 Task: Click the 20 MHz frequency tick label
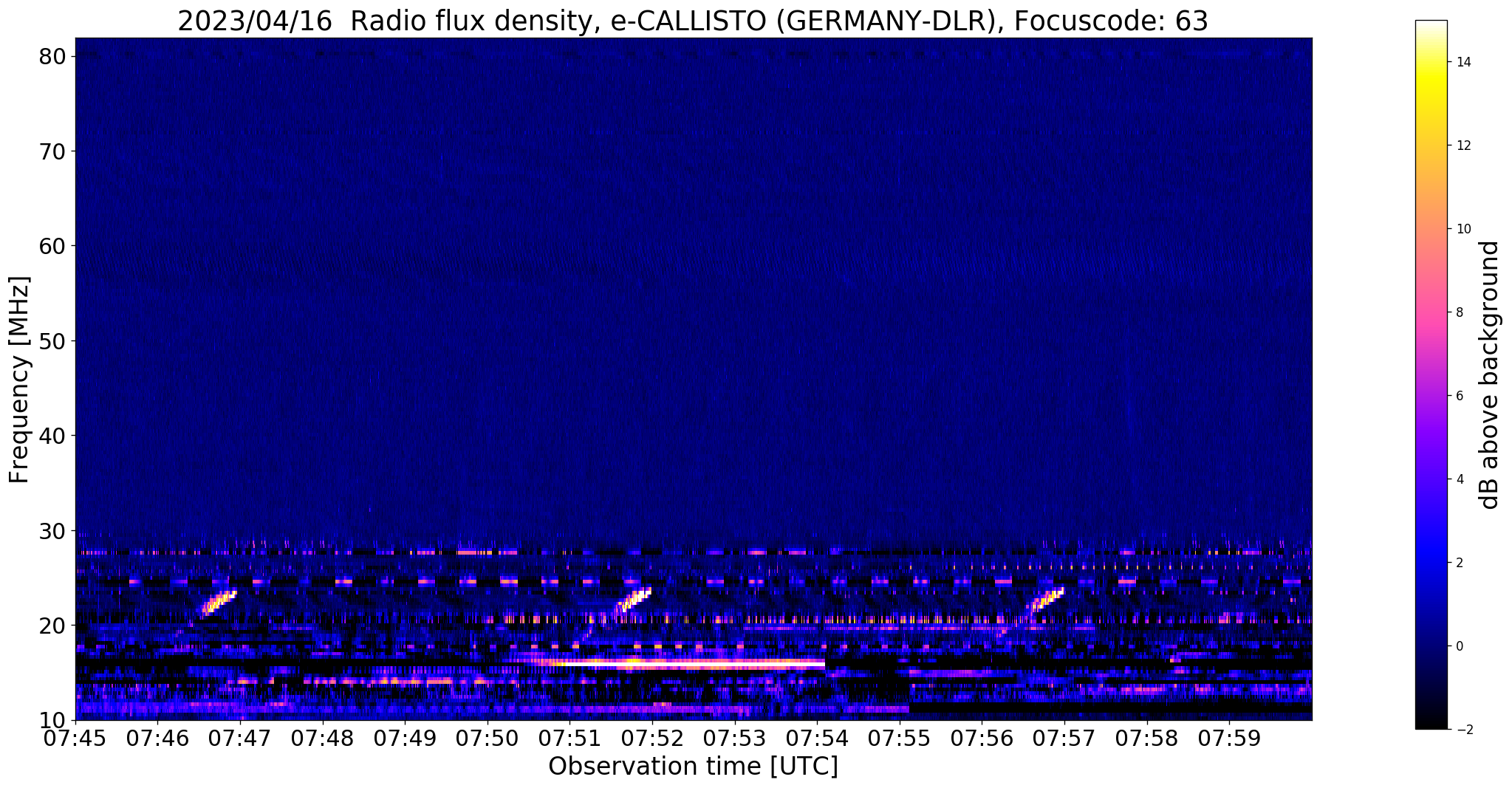[x=54, y=626]
